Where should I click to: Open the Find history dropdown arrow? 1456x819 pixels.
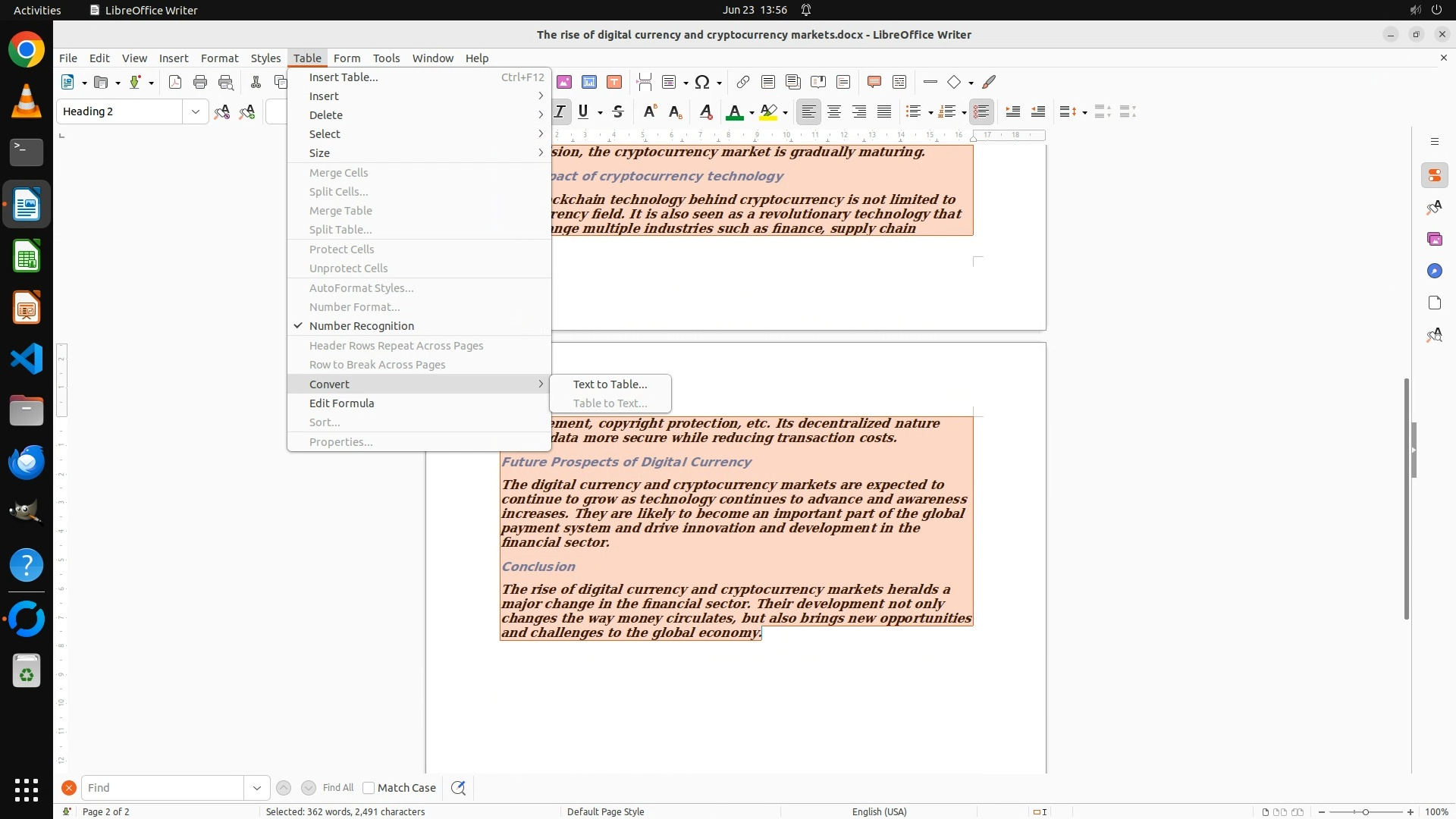[x=257, y=788]
